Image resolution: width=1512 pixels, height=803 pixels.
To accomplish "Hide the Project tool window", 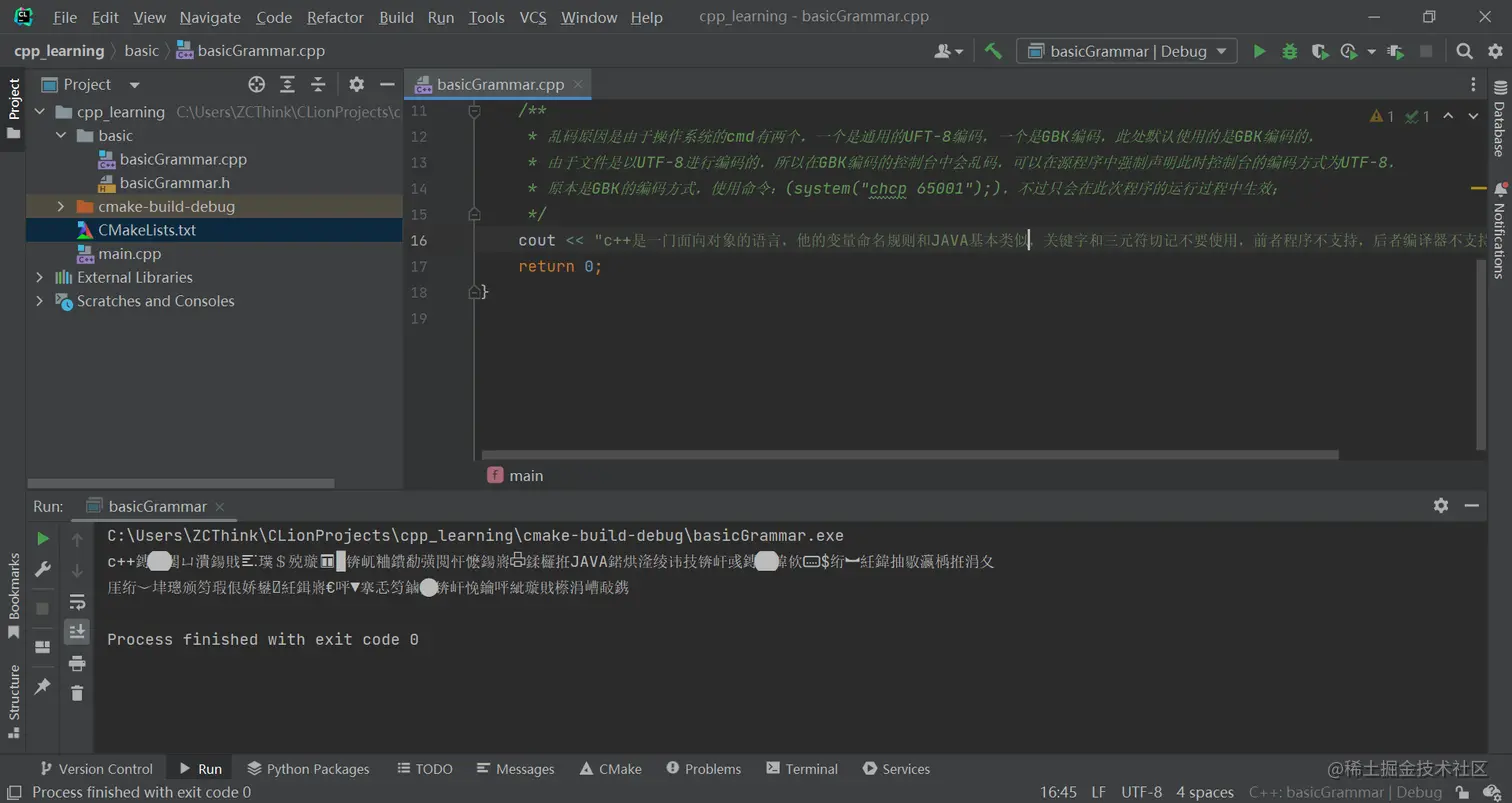I will click(x=387, y=85).
